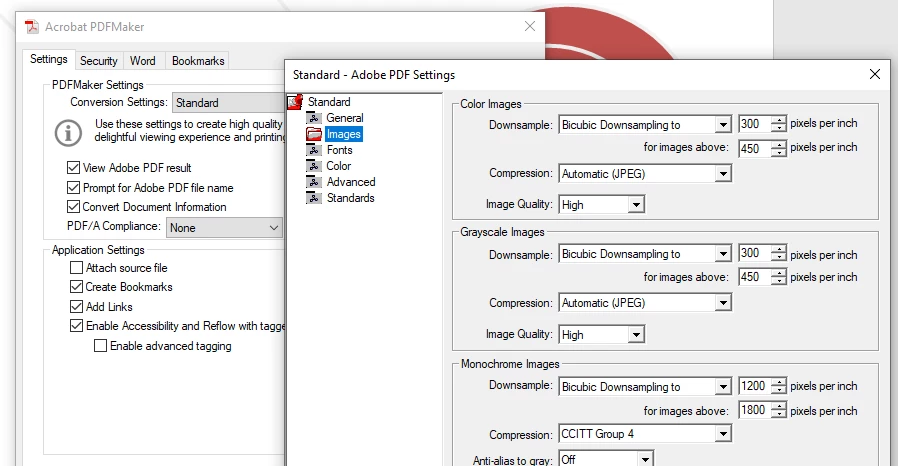Click the Advanced tree item icon

click(314, 182)
